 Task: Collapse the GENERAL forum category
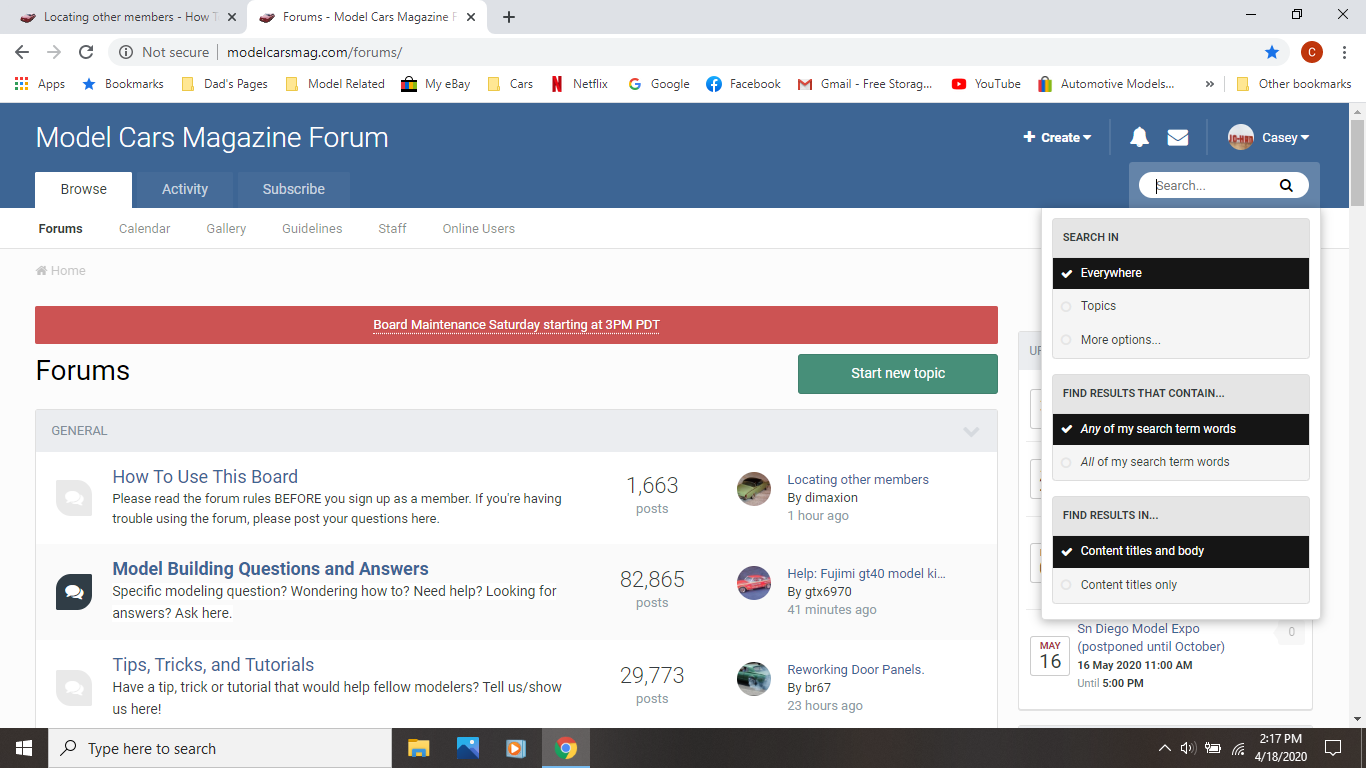(x=971, y=431)
